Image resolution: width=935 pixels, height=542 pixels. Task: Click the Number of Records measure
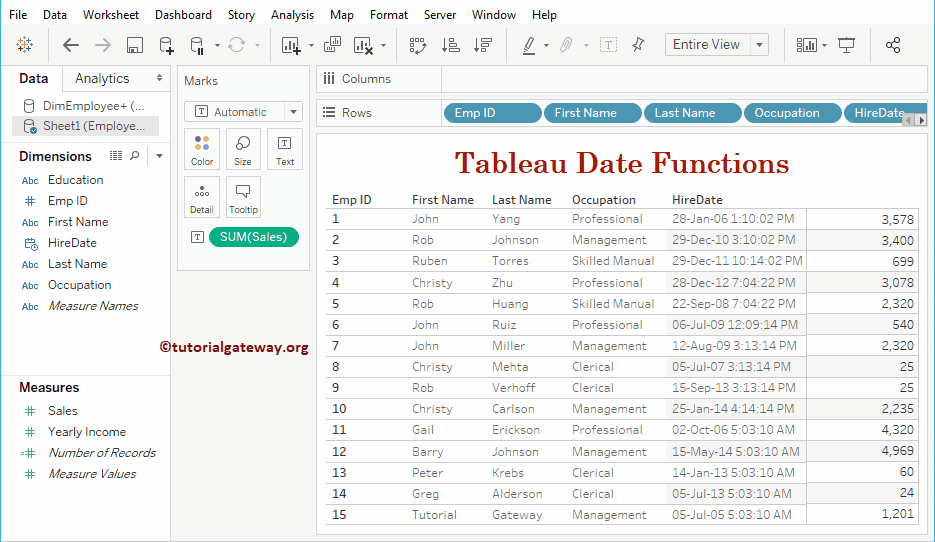[102, 453]
